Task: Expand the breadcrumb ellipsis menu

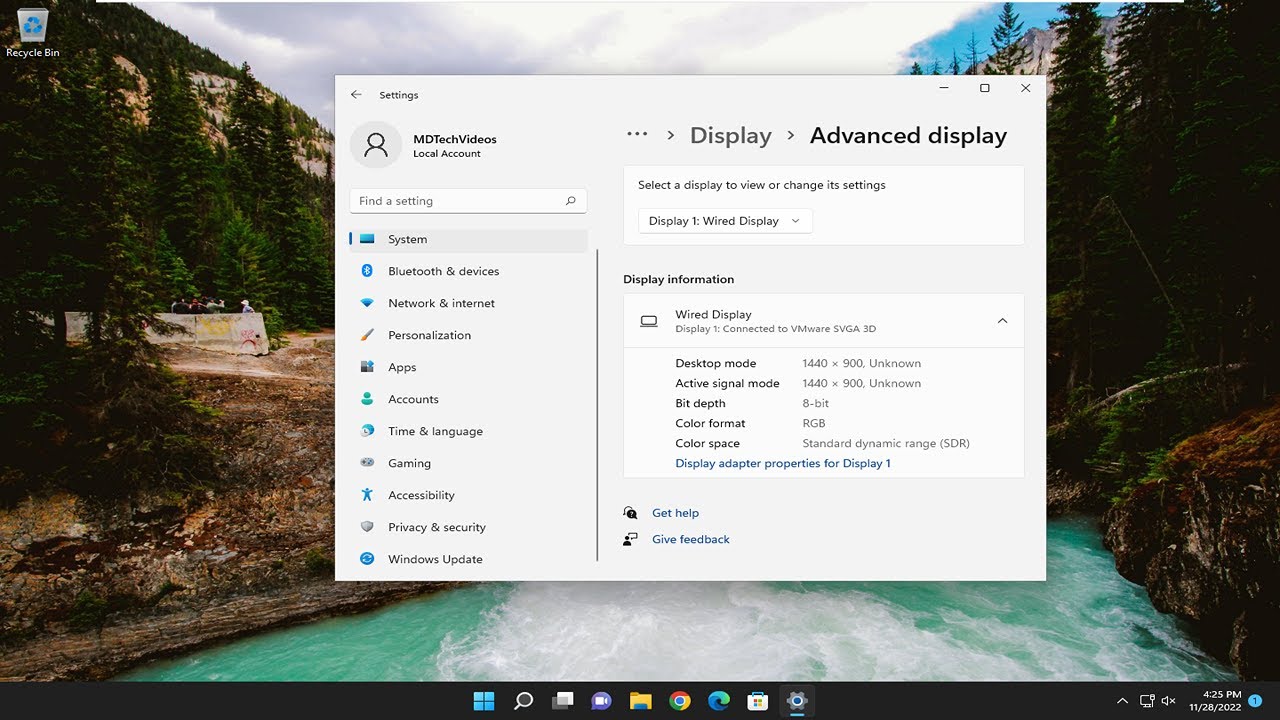Action: [x=637, y=135]
